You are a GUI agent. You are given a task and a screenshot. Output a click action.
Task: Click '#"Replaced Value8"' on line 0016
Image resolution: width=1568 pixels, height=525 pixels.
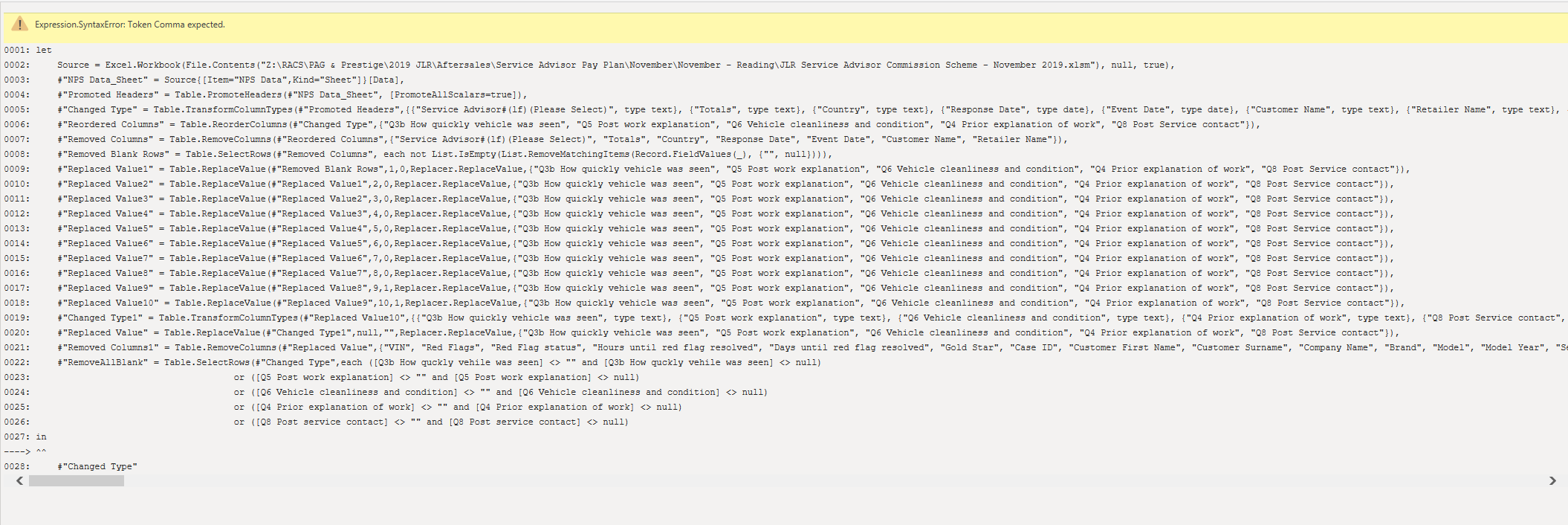pos(106,273)
